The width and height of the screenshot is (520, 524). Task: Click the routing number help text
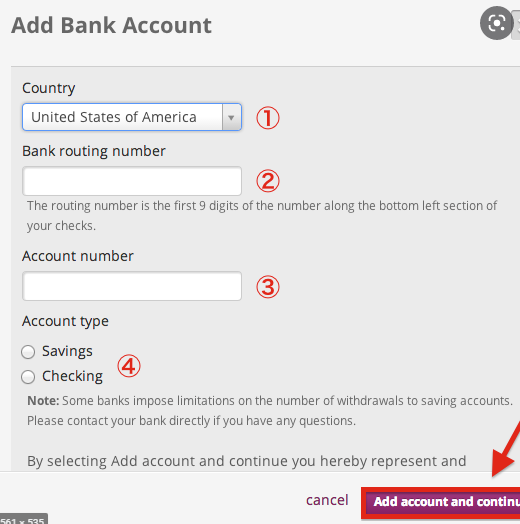pyautogui.click(x=262, y=216)
